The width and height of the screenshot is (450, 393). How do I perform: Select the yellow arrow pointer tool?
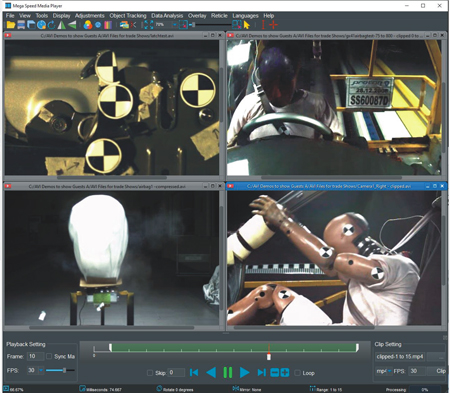click(x=247, y=25)
